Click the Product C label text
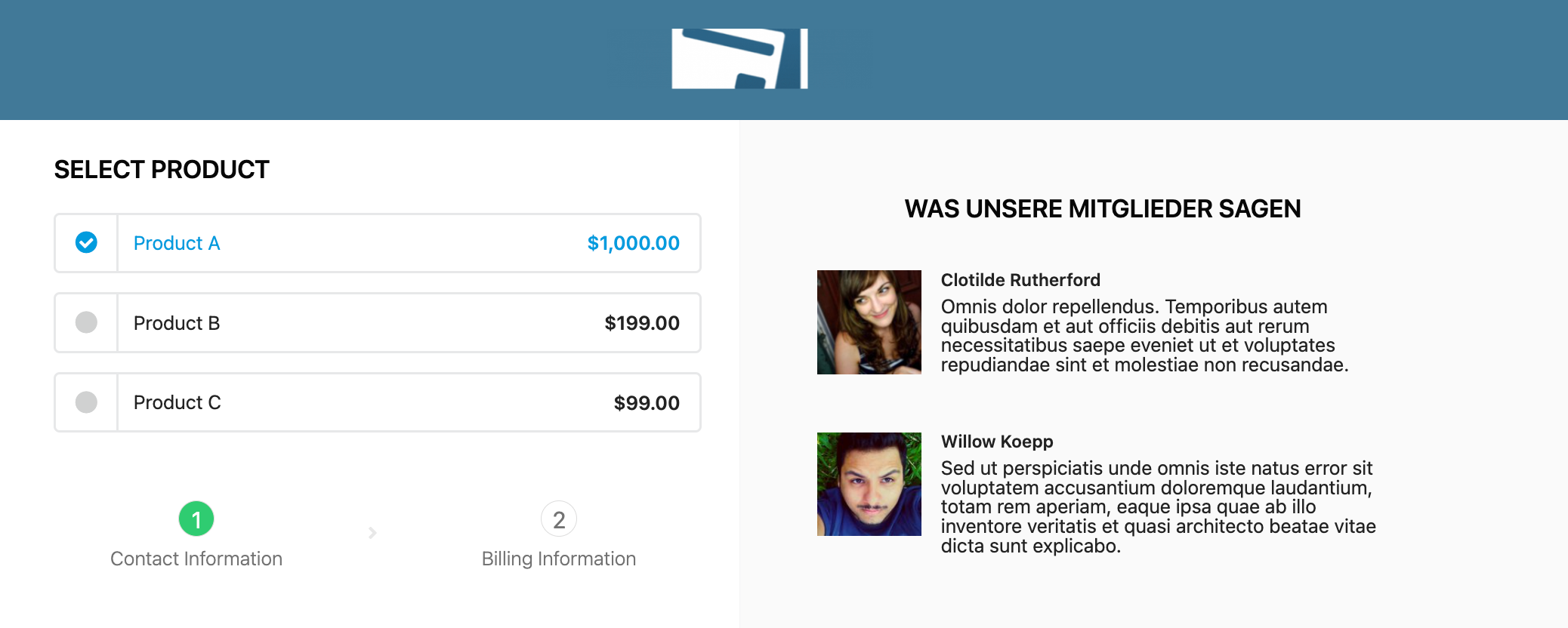 click(177, 402)
